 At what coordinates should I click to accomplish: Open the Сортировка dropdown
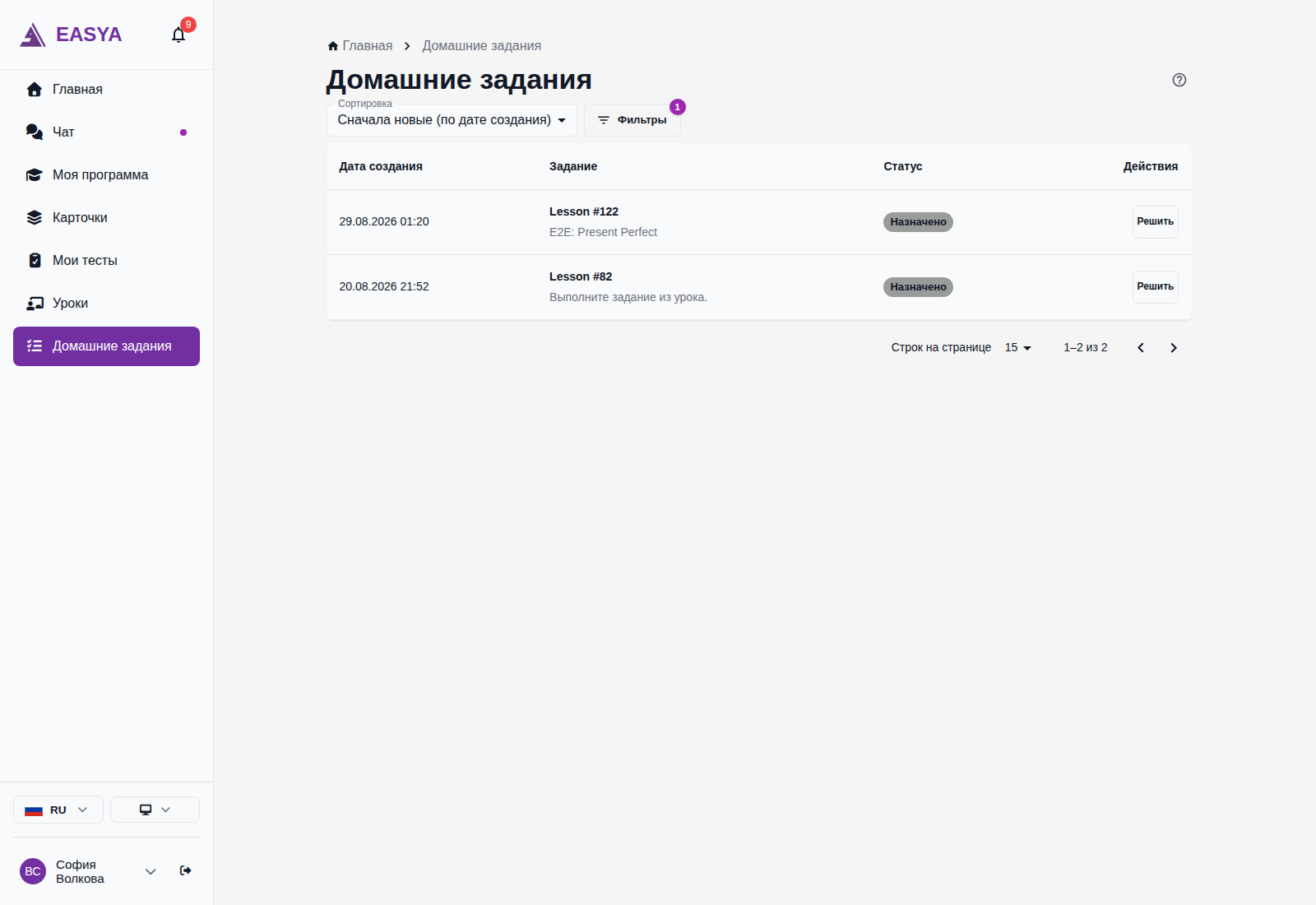452,120
